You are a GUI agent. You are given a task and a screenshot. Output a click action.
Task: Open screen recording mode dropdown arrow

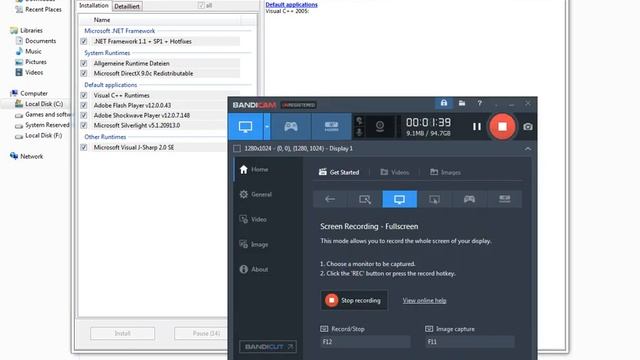coord(267,127)
